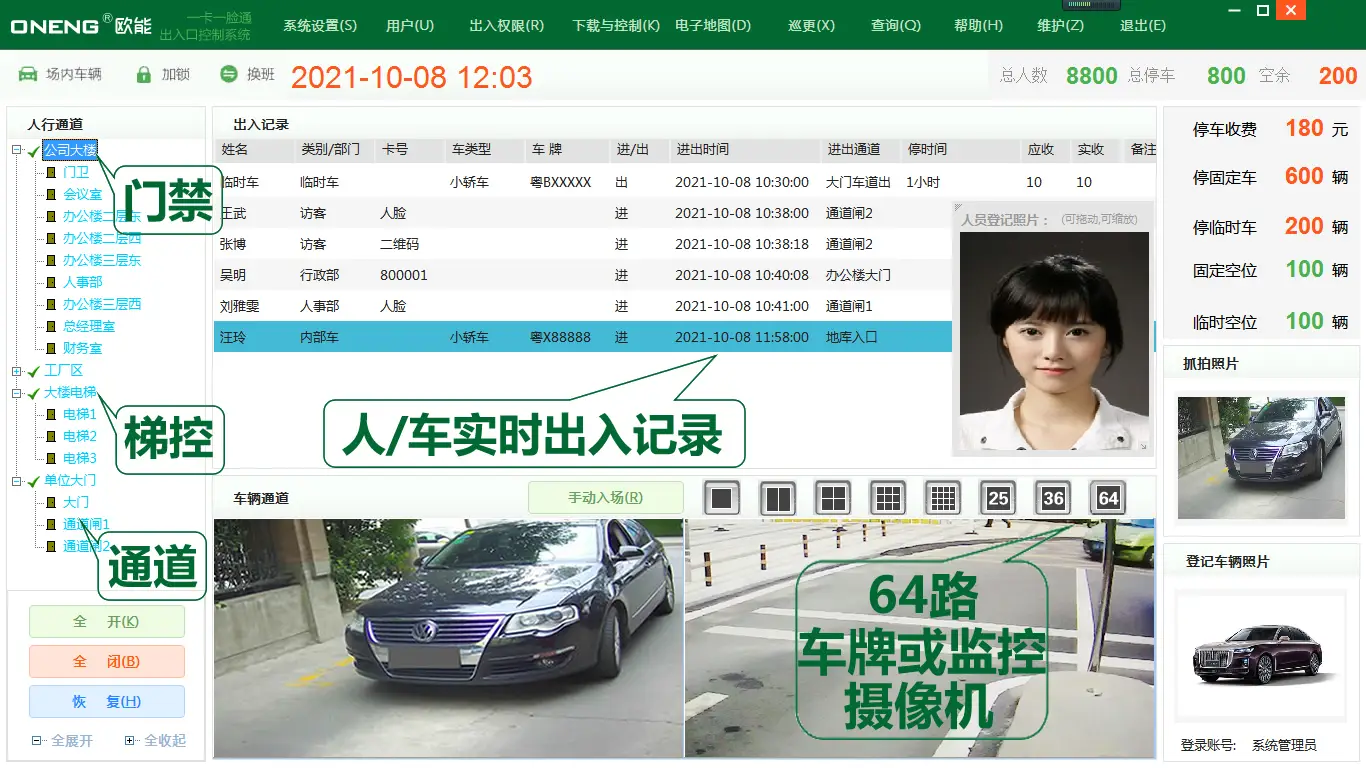Open the 系统设置 menu

point(318,27)
